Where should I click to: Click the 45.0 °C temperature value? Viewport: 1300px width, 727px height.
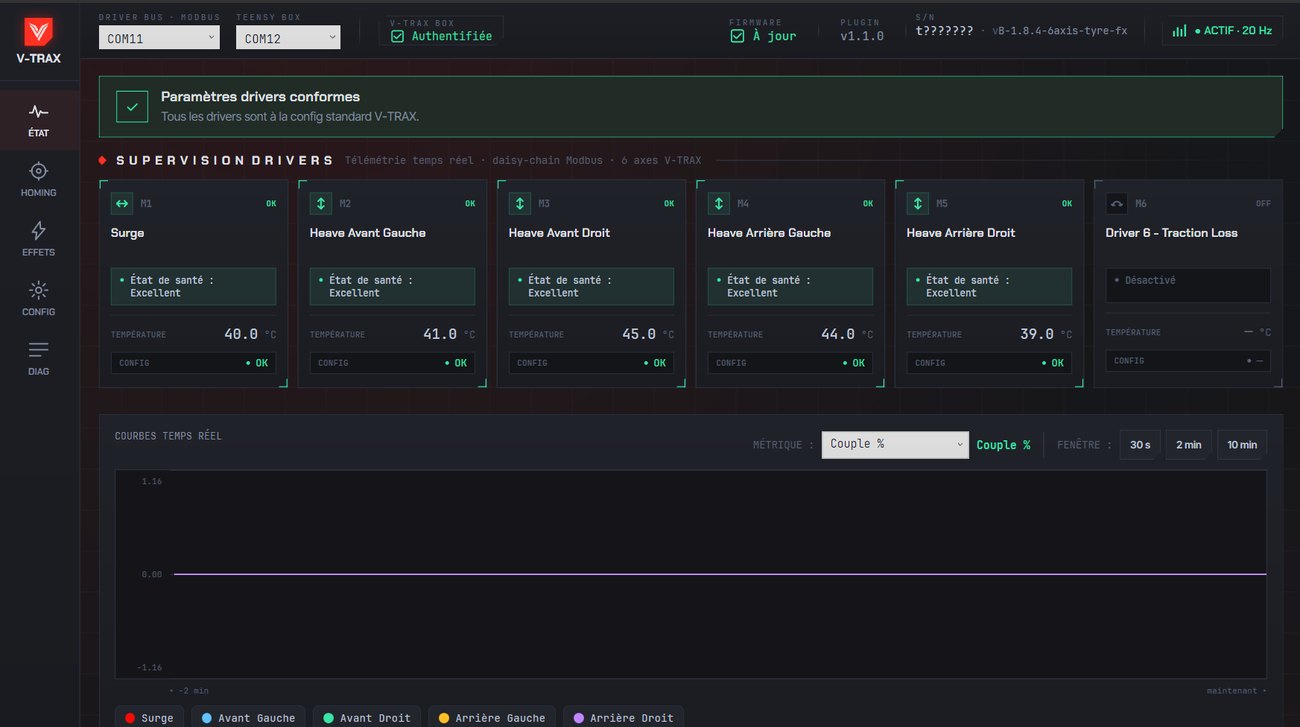pos(648,334)
